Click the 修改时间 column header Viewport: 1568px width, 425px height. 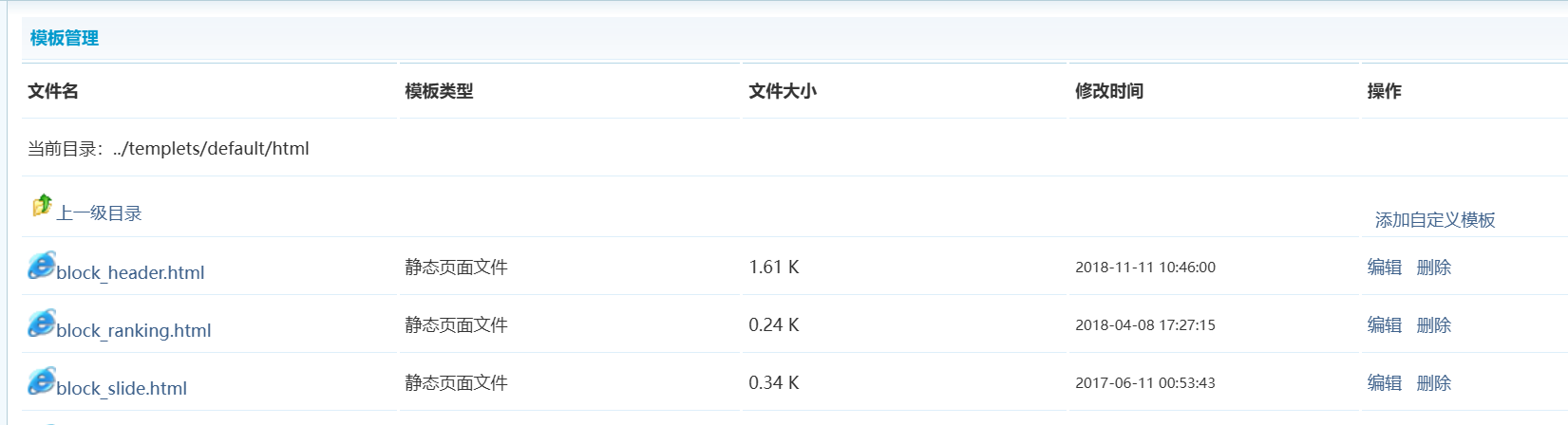coord(1109,91)
